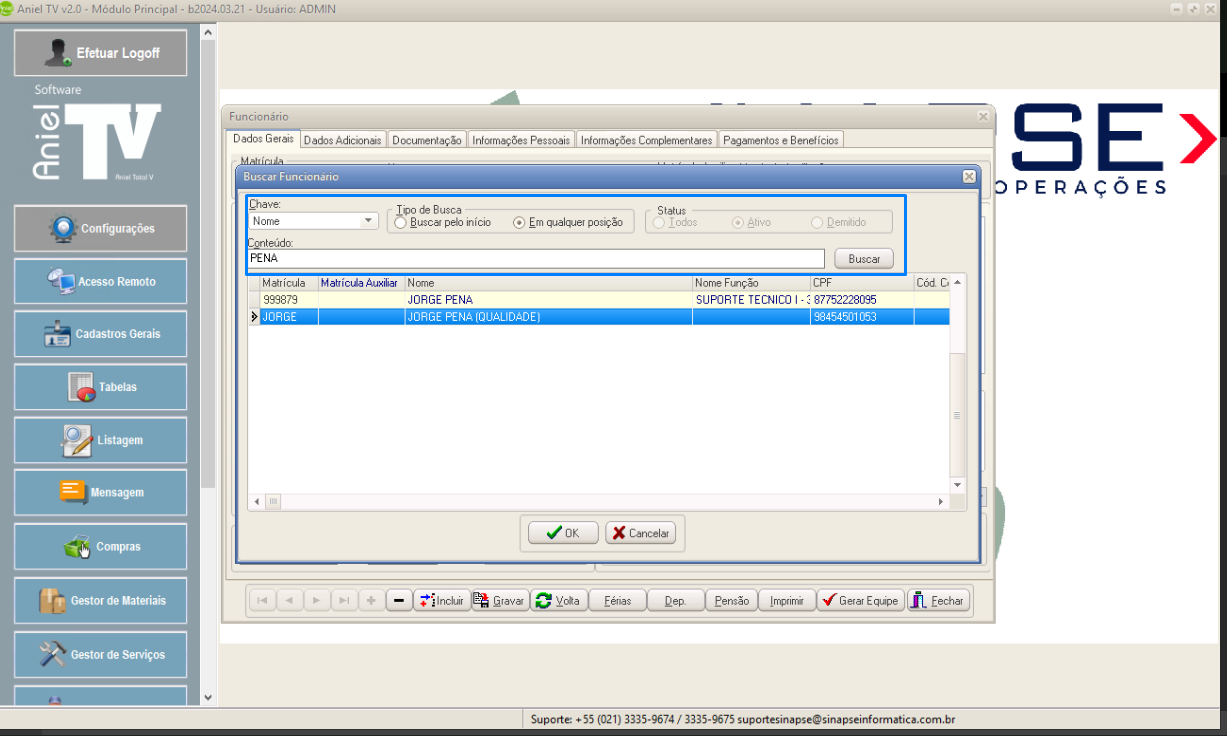This screenshot has height=736, width=1227.
Task: Open Gestor de Materiais from sidebar
Action: coord(100,601)
